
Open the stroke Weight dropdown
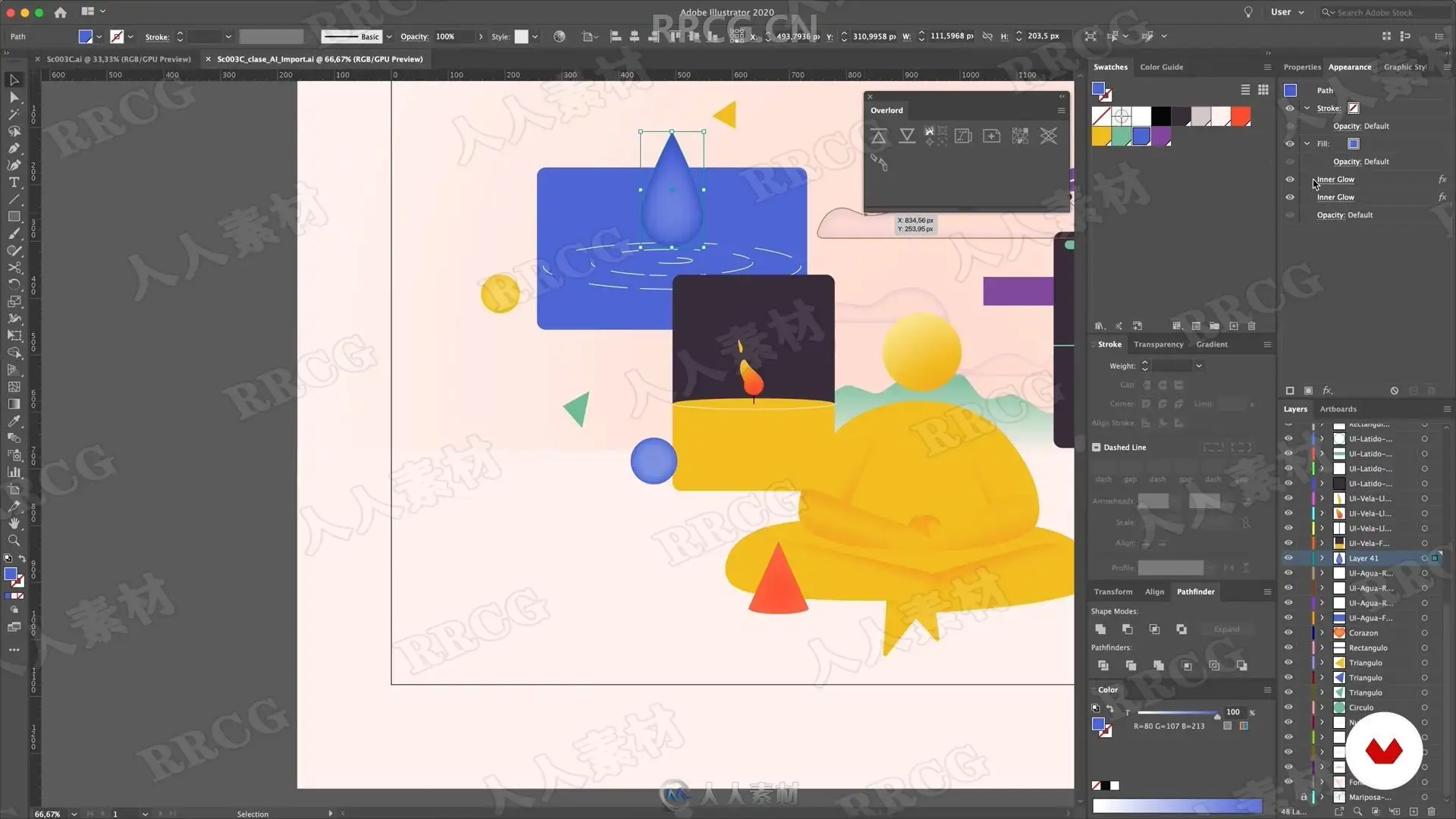click(1198, 366)
